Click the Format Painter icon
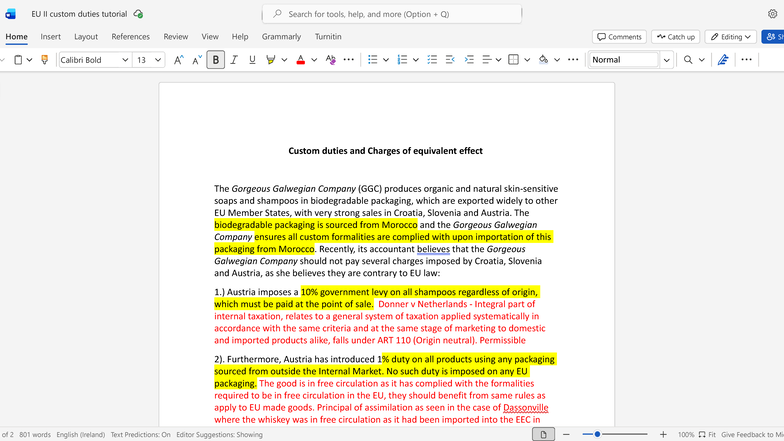 [44, 60]
